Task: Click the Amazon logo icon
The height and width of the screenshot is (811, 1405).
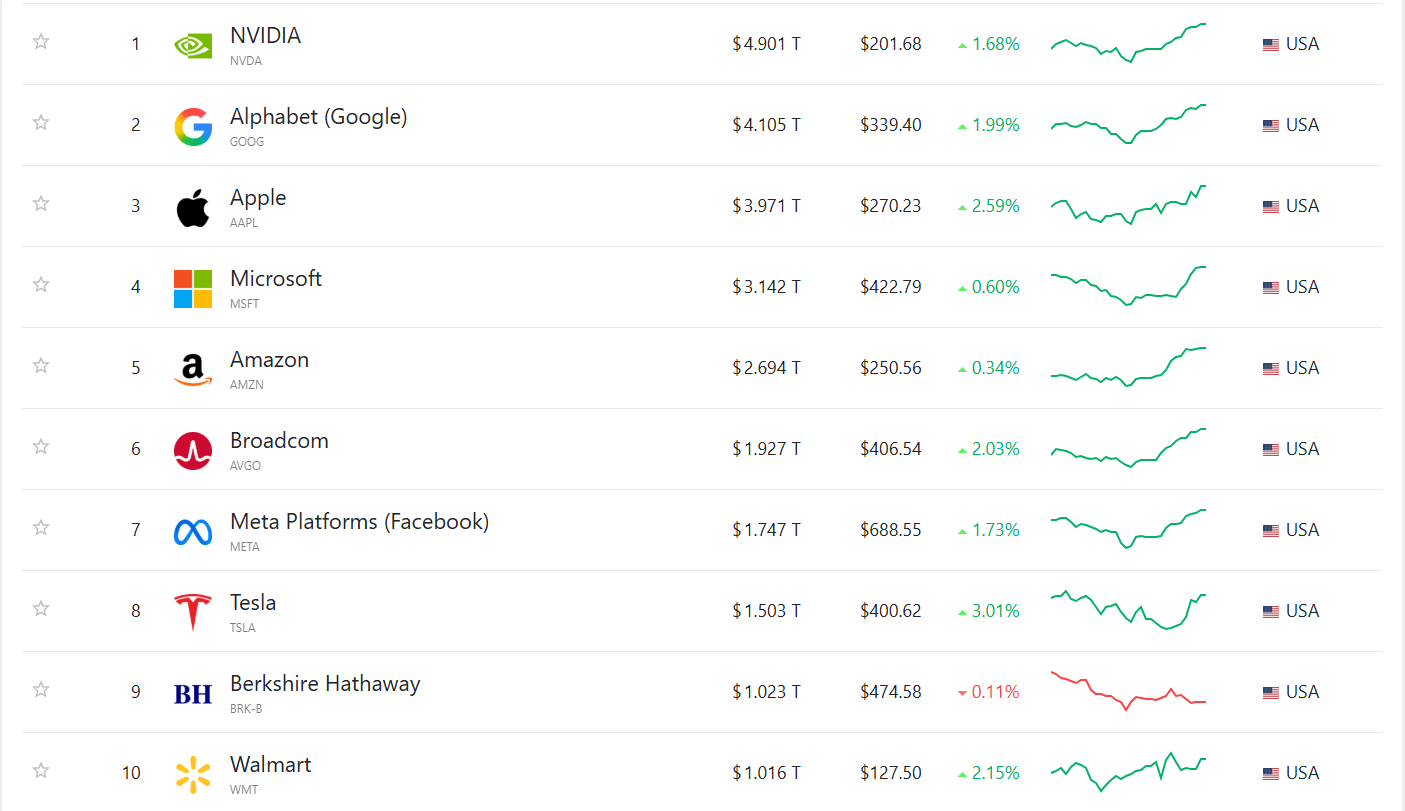Action: pyautogui.click(x=193, y=369)
